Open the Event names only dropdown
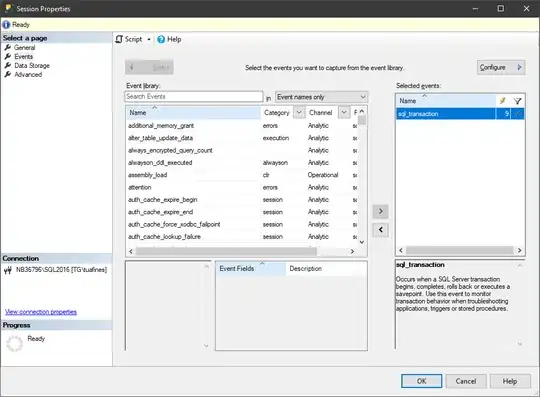The image size is (540, 397). tap(321, 97)
